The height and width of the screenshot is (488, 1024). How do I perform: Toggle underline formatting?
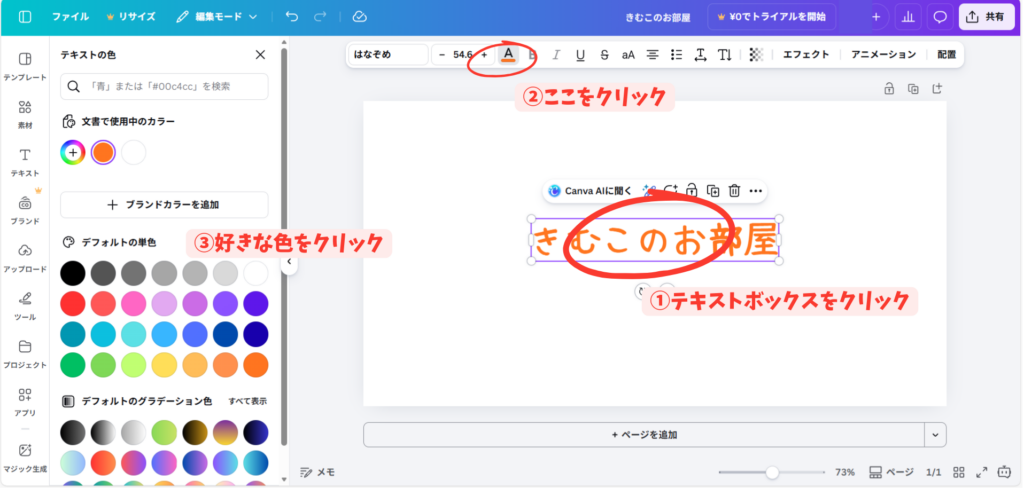580,55
